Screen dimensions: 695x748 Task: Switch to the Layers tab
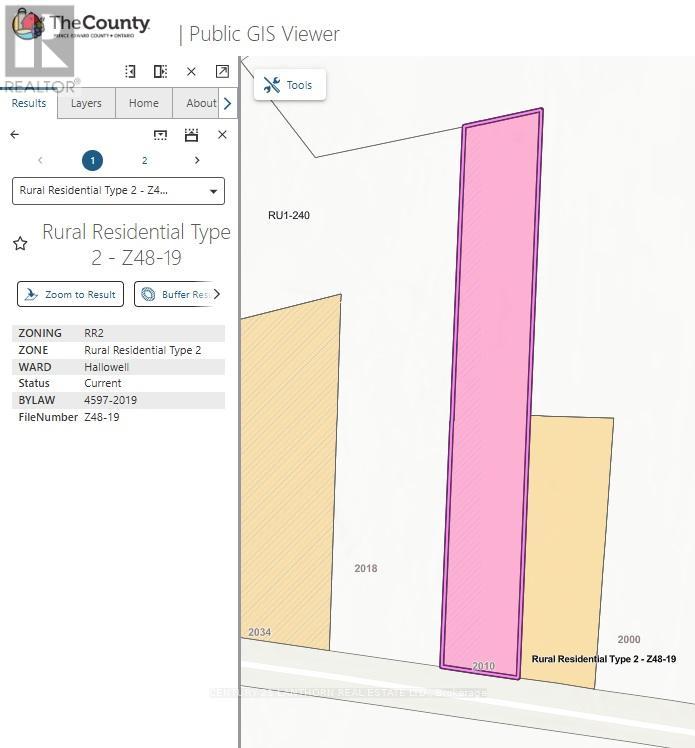86,103
